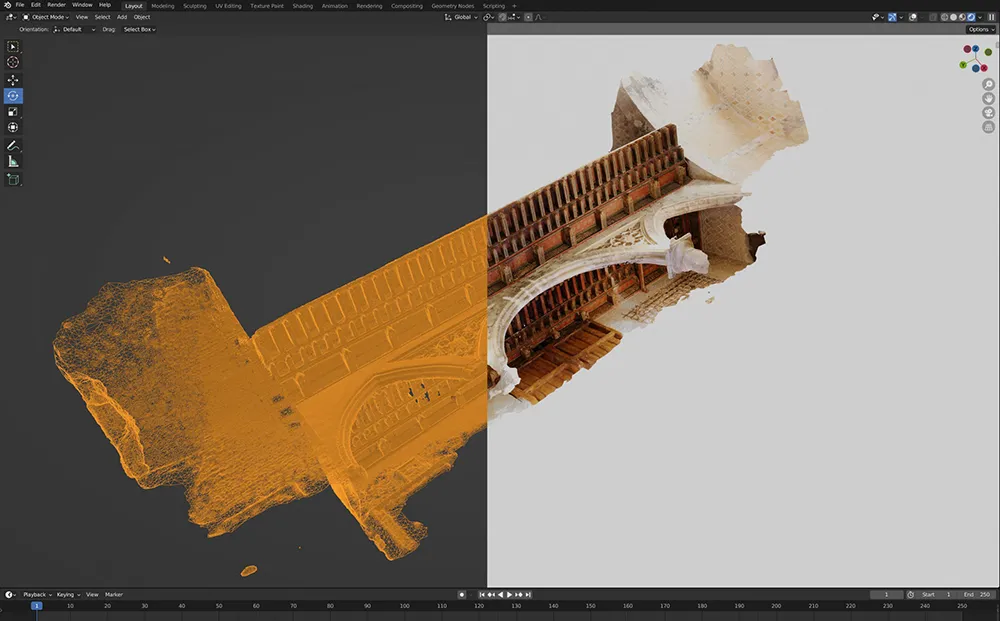The height and width of the screenshot is (621, 1000).
Task: Click the Marker menu in timeline
Action: [114, 594]
